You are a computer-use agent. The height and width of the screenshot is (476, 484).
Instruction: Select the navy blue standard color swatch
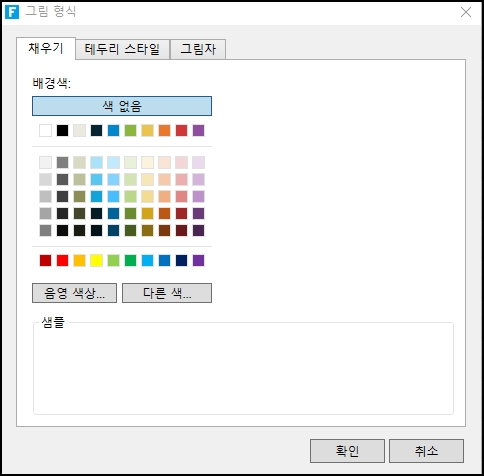[x=181, y=260]
